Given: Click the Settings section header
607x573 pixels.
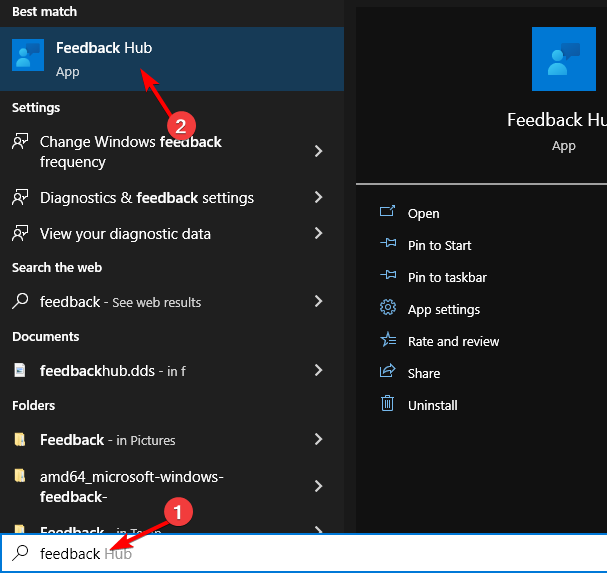Looking at the screenshot, I should (x=36, y=107).
